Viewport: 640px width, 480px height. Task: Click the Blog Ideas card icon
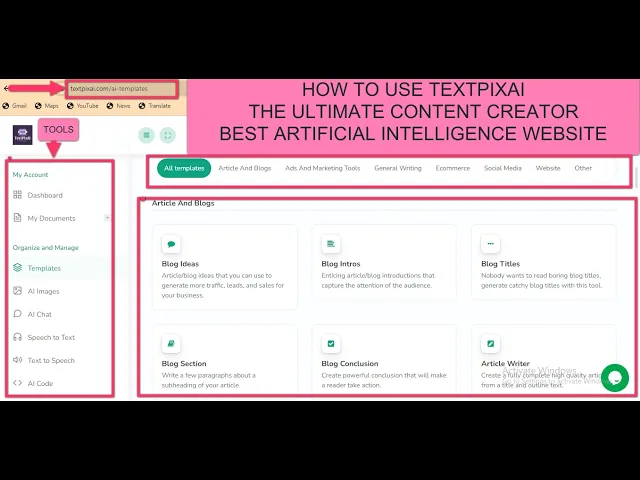[x=171, y=244]
